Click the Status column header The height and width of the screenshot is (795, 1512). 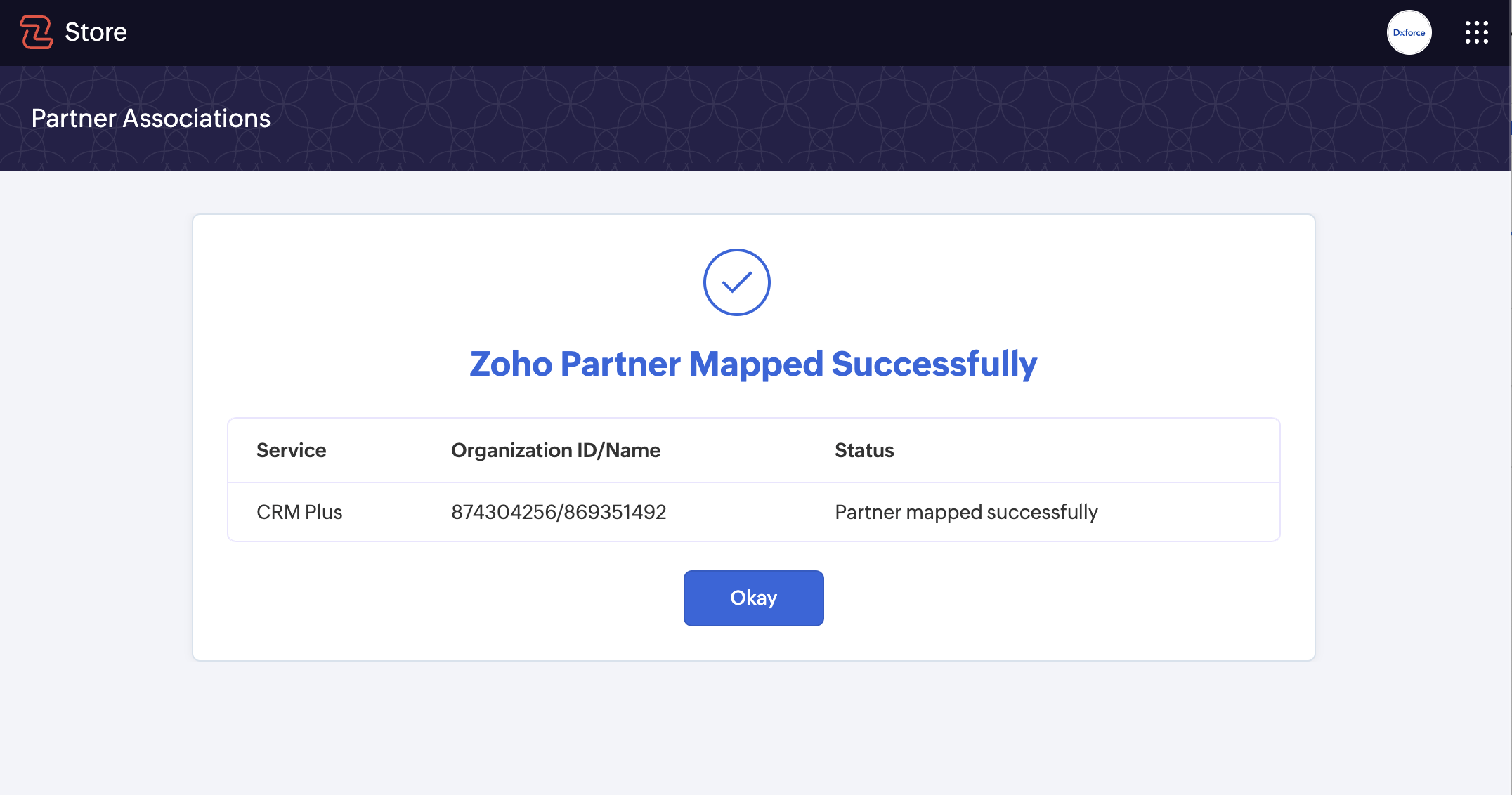pyautogui.click(x=864, y=450)
